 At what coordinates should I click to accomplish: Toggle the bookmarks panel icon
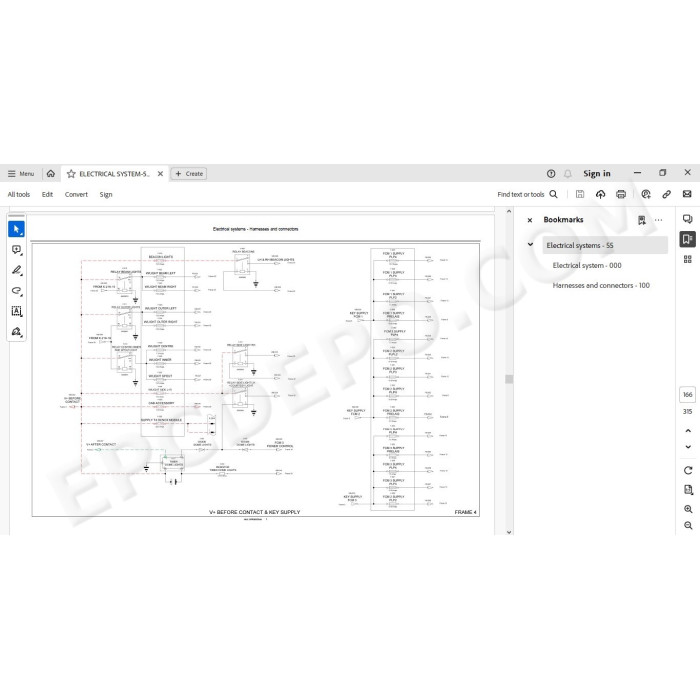pyautogui.click(x=688, y=239)
